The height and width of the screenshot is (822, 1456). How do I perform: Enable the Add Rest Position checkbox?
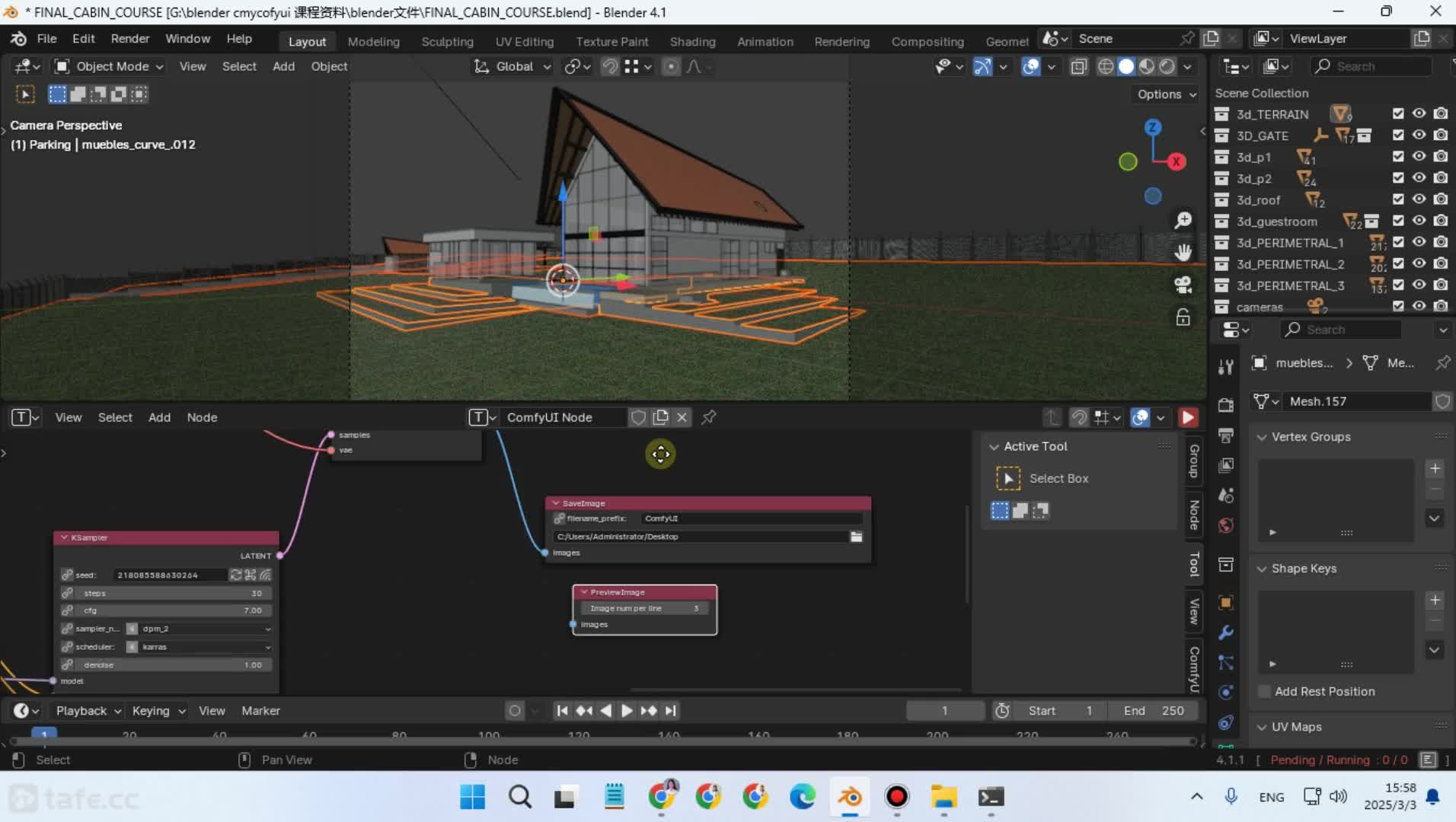point(1265,691)
